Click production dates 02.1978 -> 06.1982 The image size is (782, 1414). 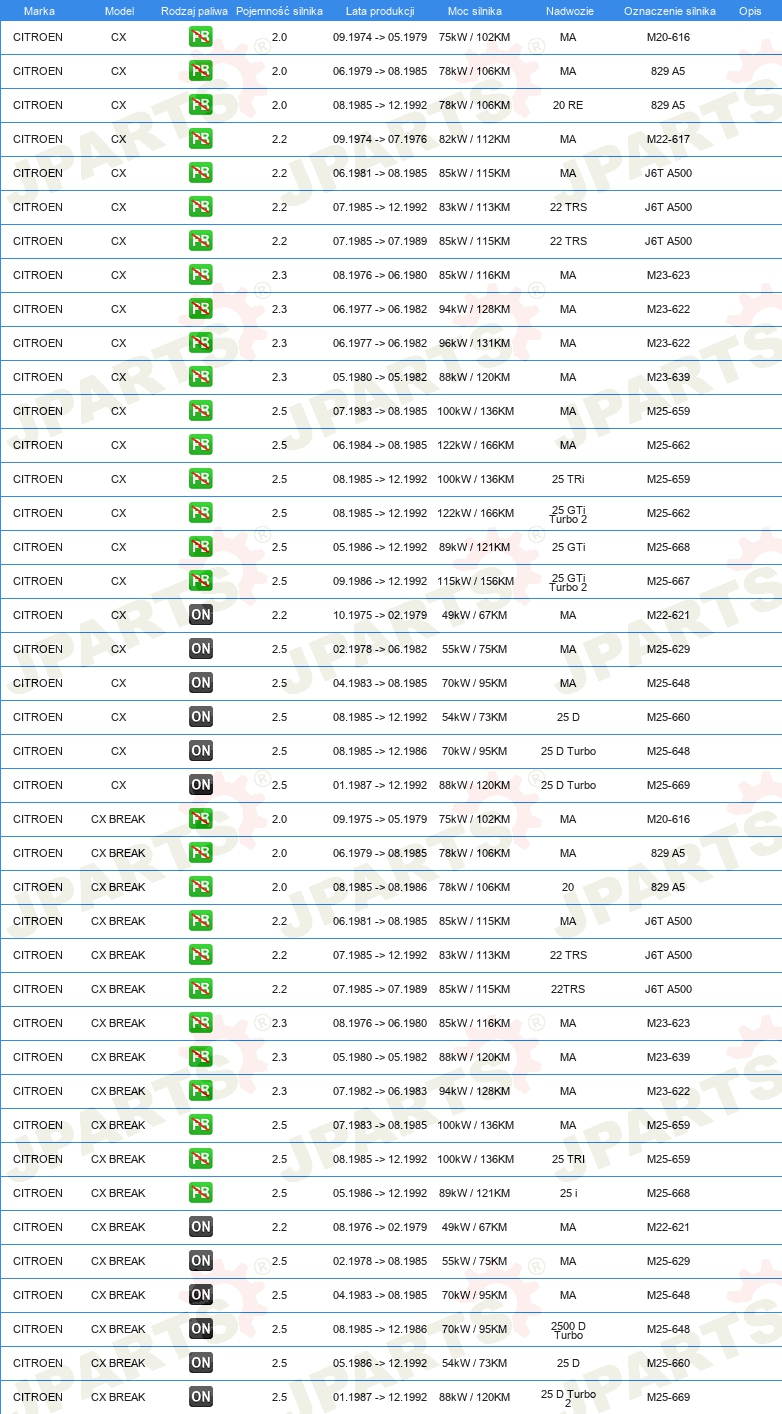(x=380, y=649)
